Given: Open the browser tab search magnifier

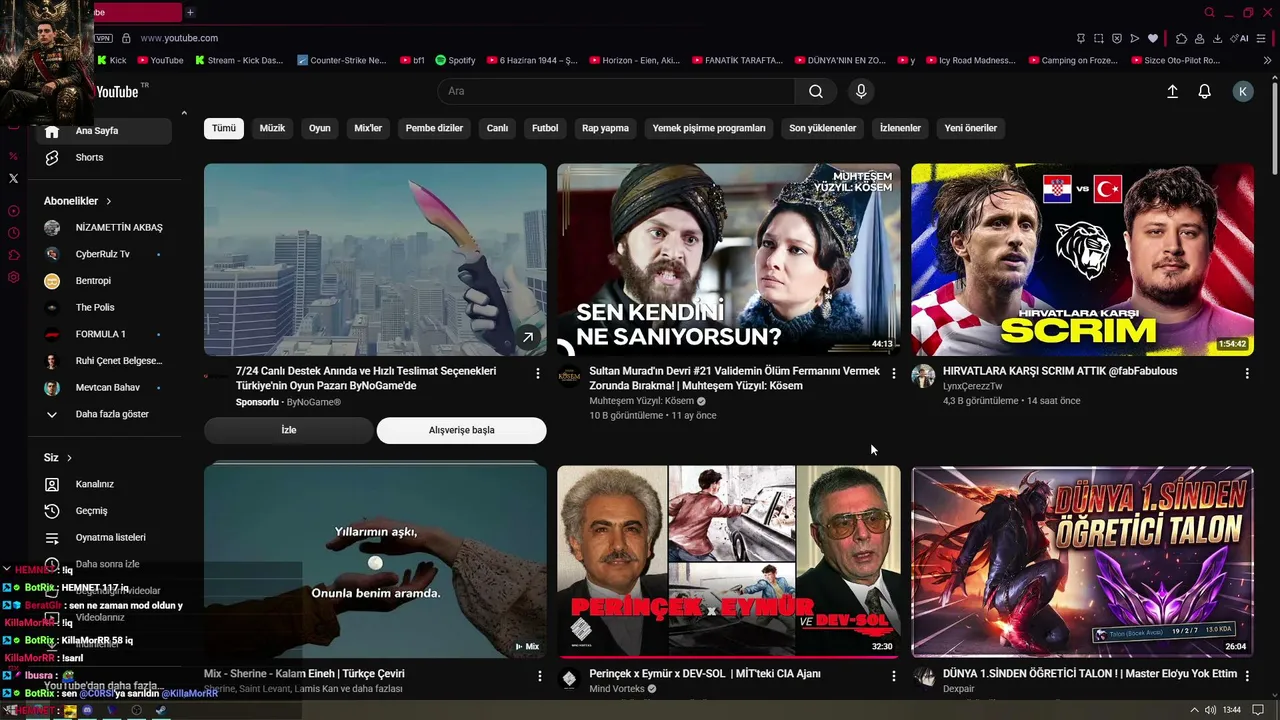Looking at the screenshot, I should tap(1209, 12).
